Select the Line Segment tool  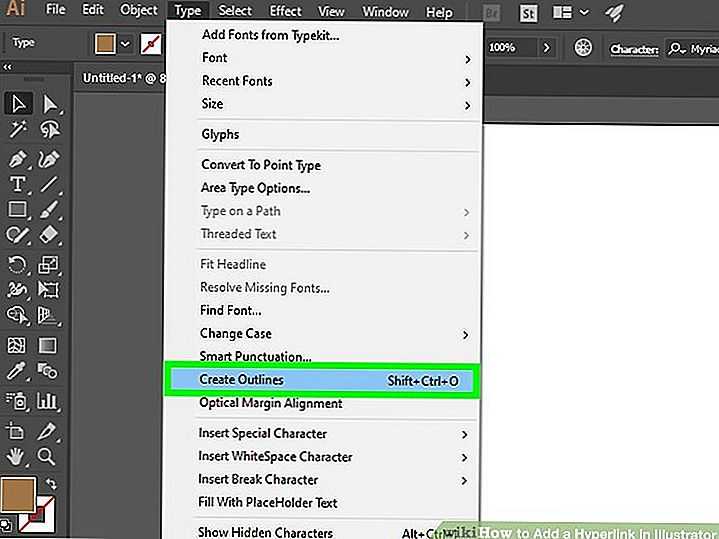pos(50,184)
